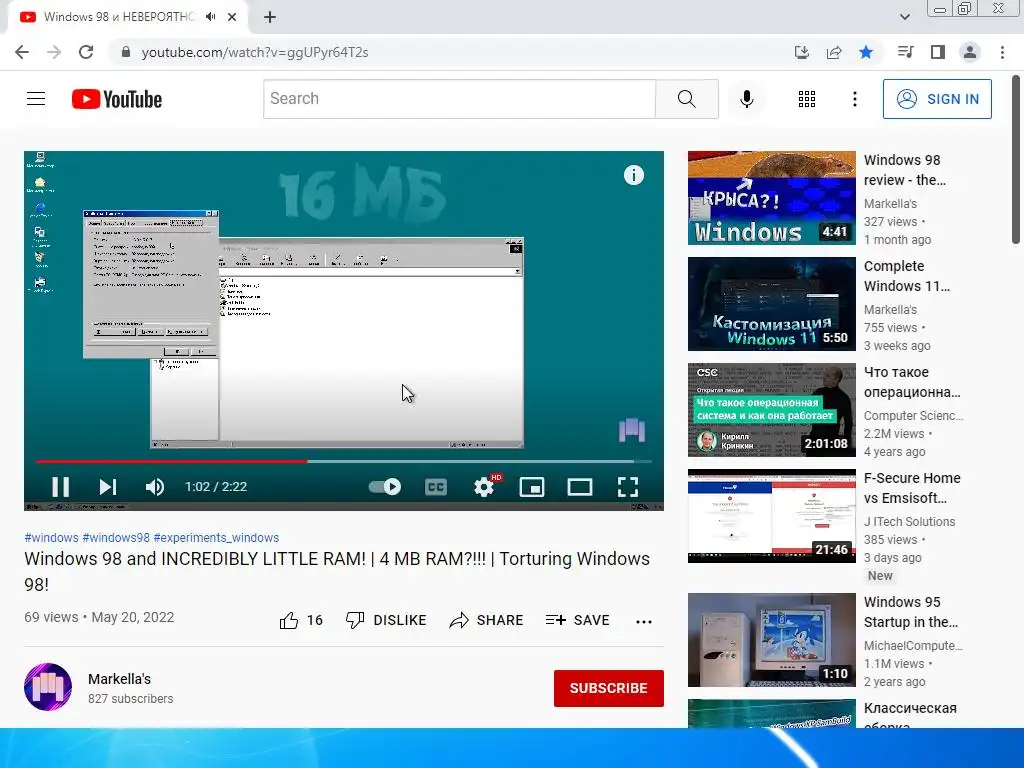Expand the tab search chevron

(x=904, y=17)
